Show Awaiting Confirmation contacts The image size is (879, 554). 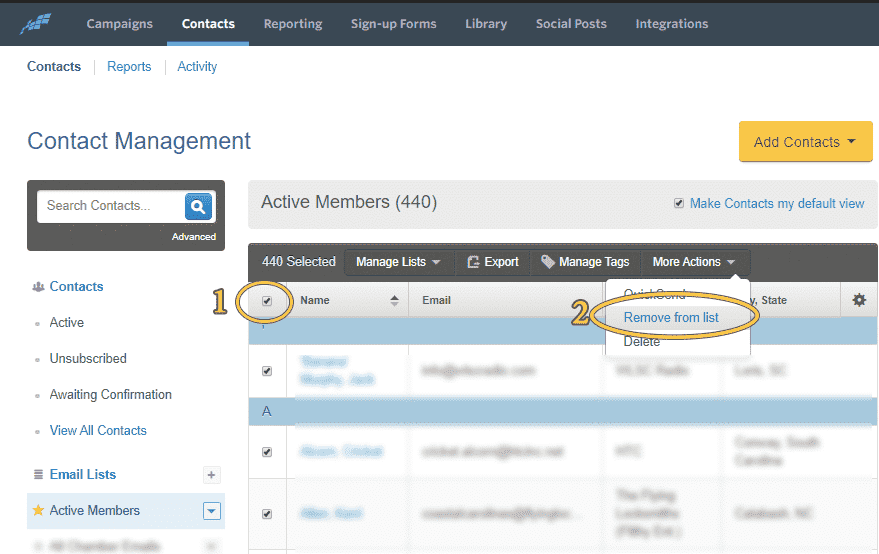click(x=110, y=395)
